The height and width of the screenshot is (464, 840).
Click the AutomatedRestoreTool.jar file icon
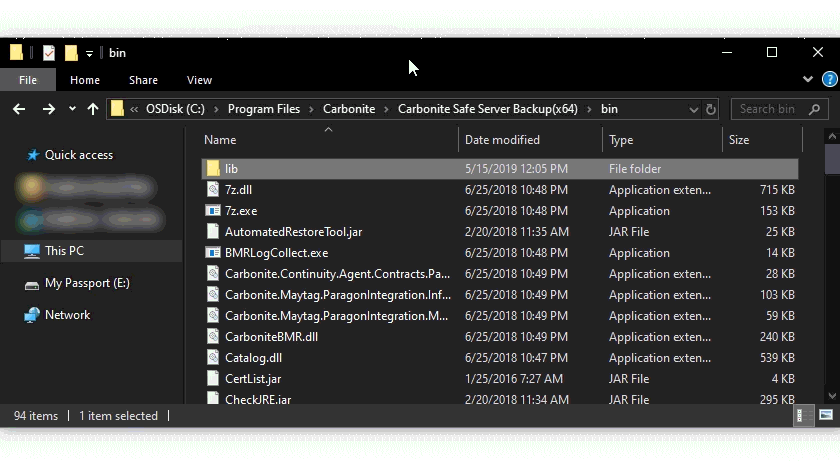tap(213, 231)
